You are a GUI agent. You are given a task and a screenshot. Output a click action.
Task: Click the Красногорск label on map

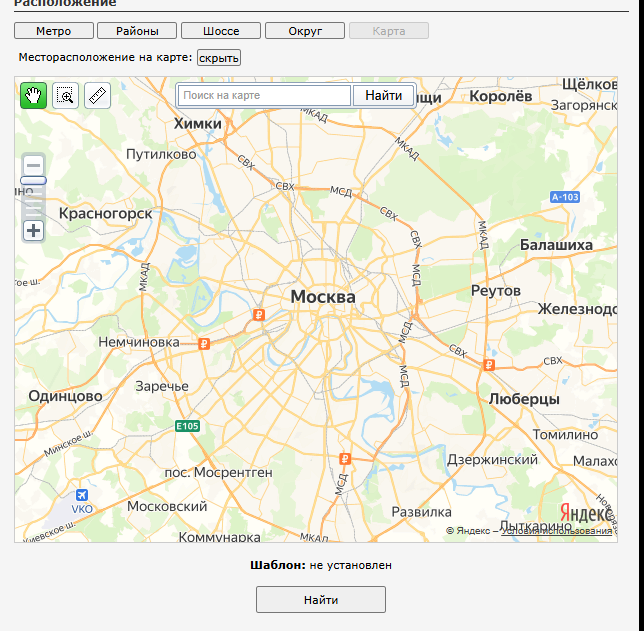point(106,214)
